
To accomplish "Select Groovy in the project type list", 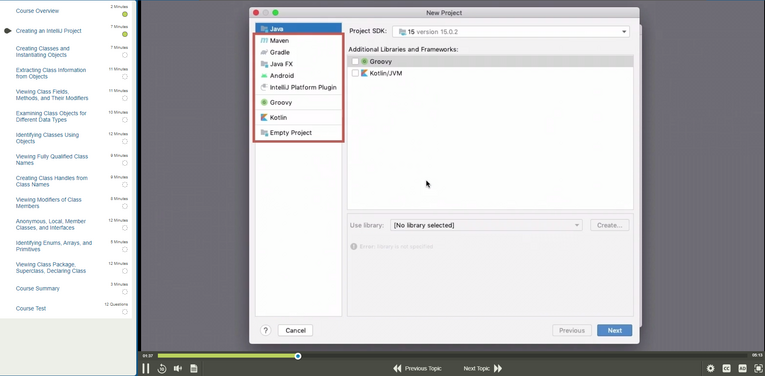I will [x=298, y=102].
